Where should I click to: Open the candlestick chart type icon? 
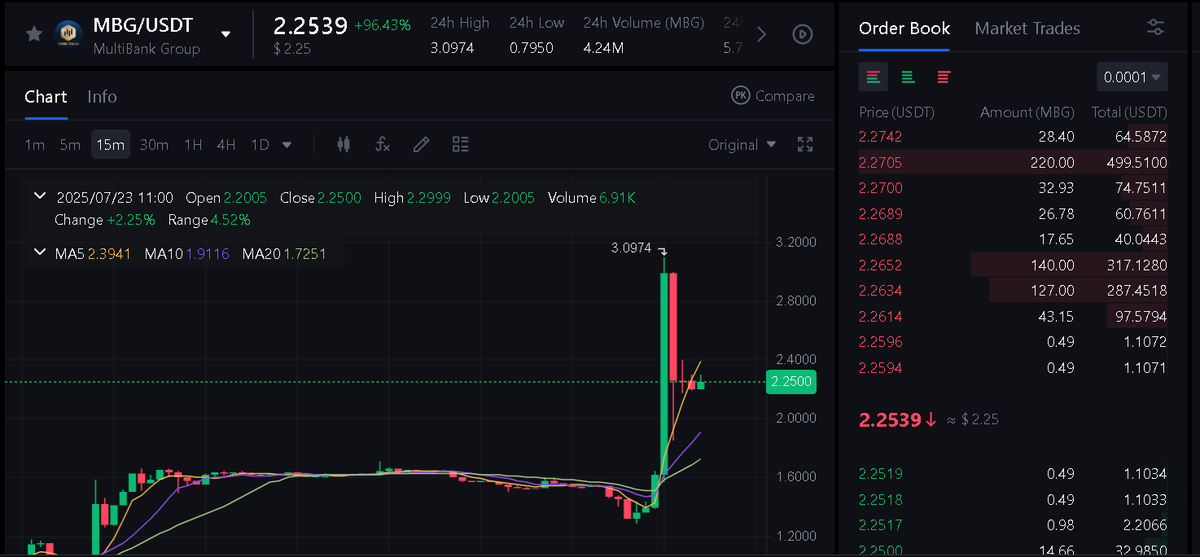(344, 145)
